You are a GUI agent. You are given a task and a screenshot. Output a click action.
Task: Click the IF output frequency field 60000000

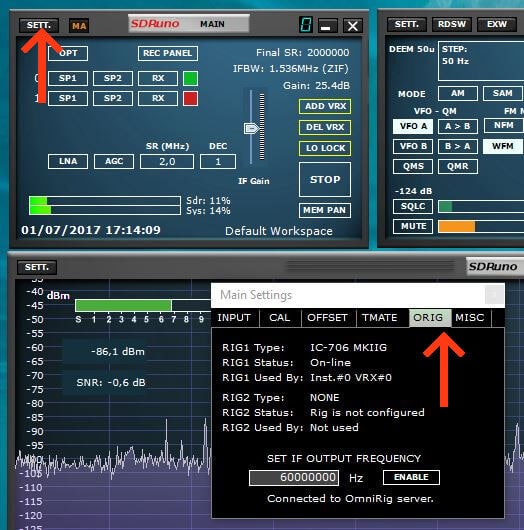pyautogui.click(x=294, y=478)
